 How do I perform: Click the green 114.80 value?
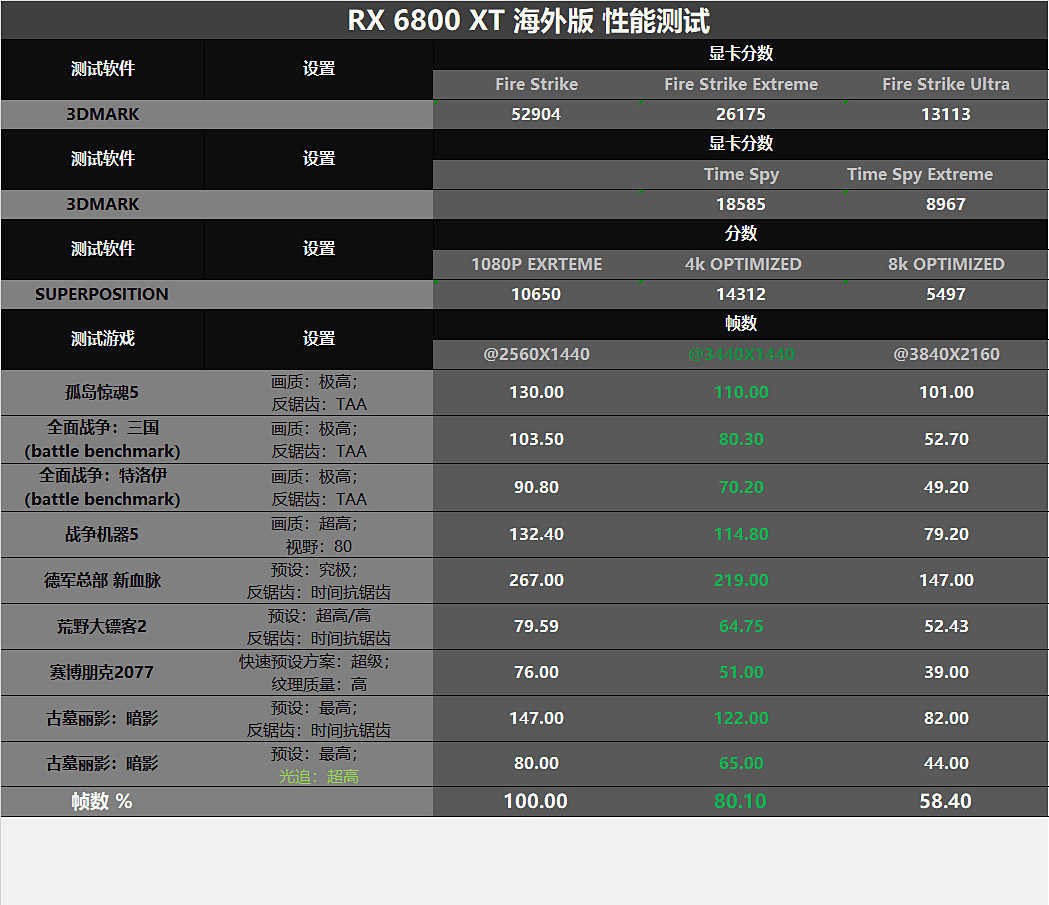coord(741,534)
